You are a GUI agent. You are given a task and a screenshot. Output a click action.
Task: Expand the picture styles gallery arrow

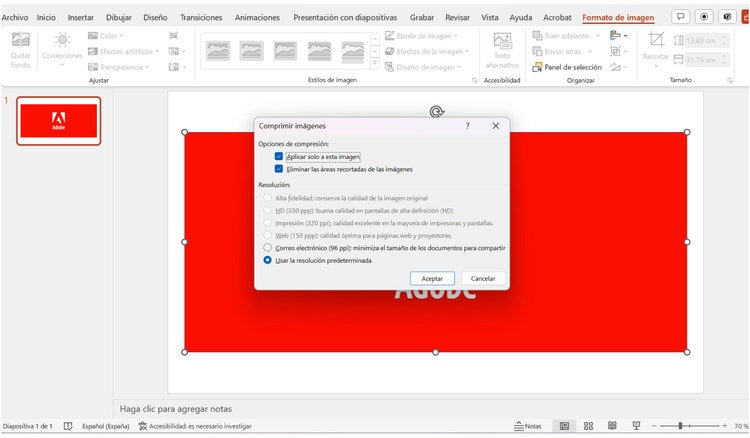pos(375,63)
